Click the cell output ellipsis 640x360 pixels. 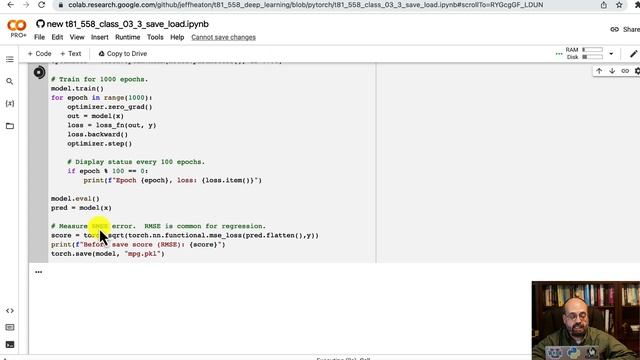(x=38, y=272)
